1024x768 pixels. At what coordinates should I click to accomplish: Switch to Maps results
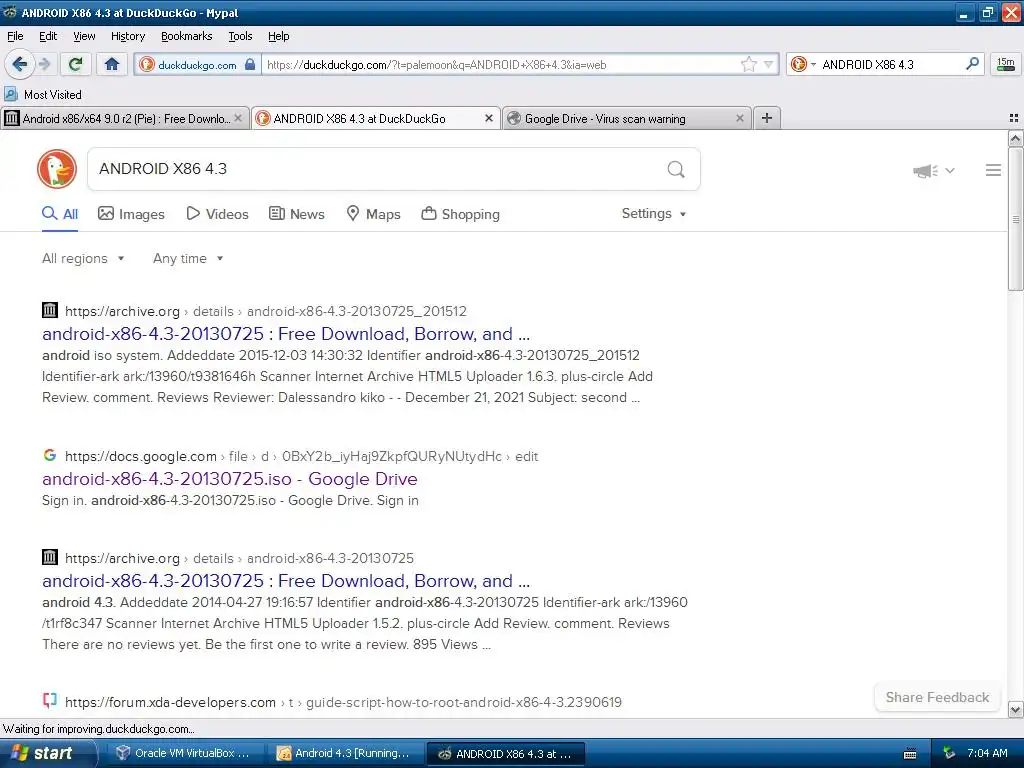coord(373,214)
